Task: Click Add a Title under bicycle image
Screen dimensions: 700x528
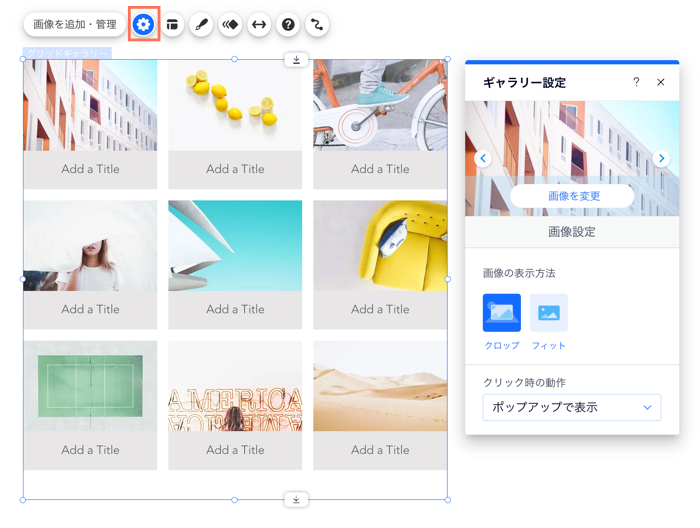Action: coord(380,169)
